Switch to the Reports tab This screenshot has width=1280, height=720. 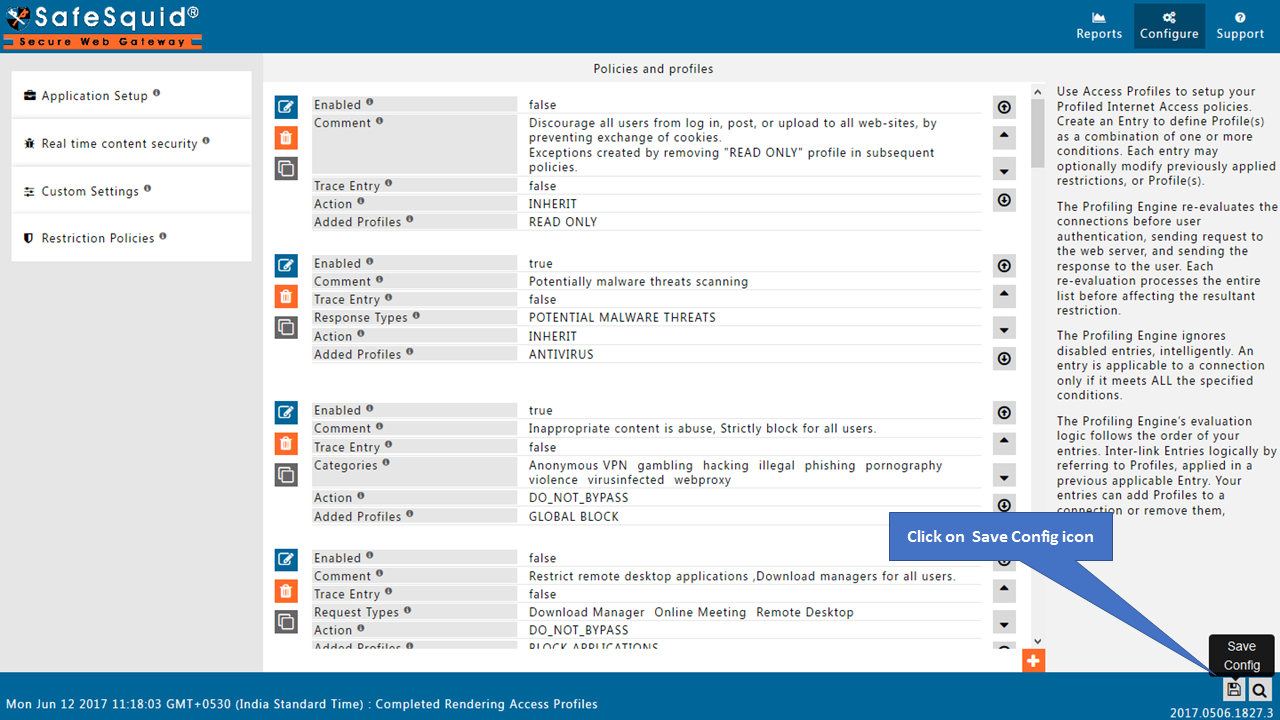tap(1099, 25)
